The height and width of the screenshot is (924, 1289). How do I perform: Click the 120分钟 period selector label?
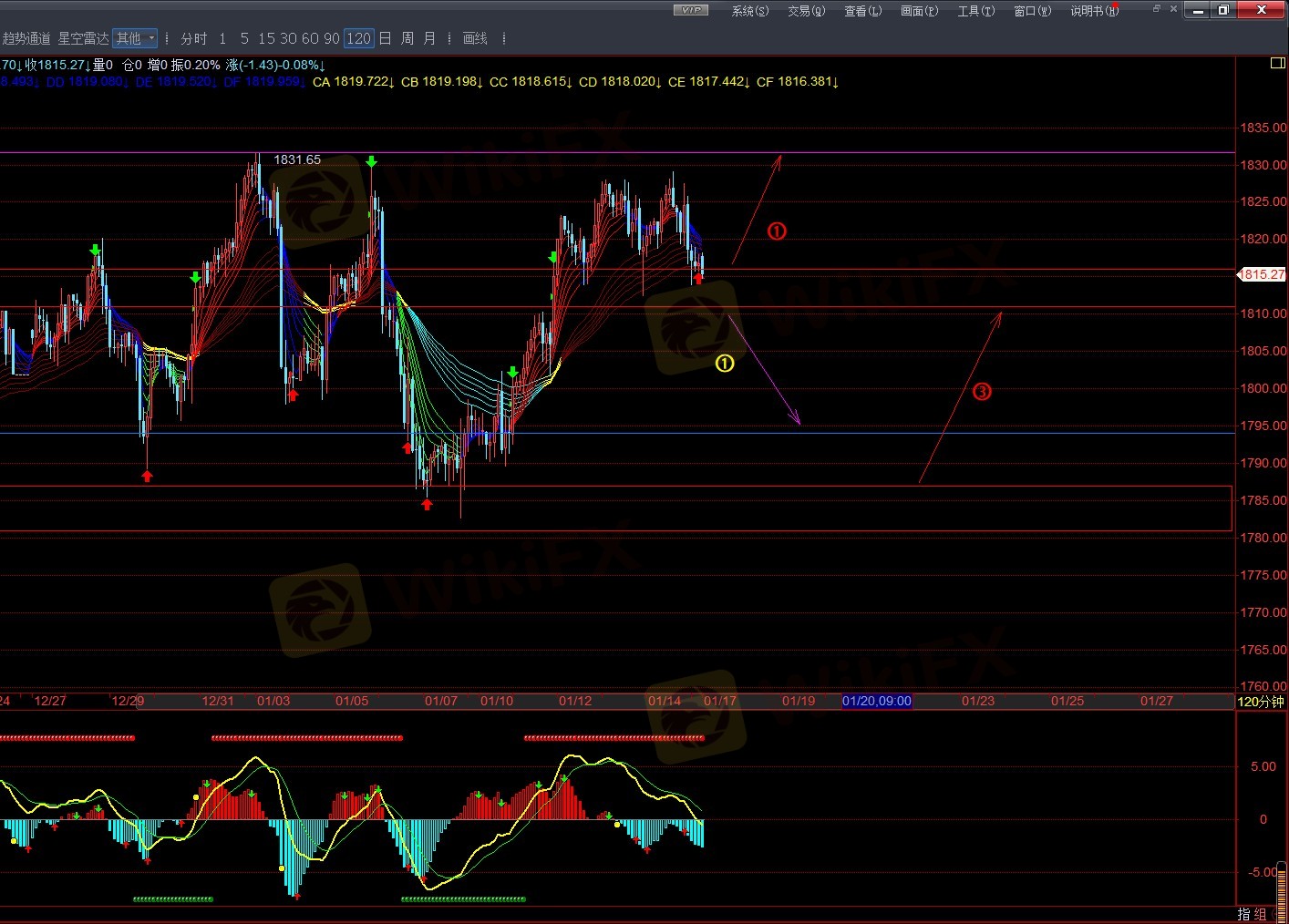pos(1261,702)
